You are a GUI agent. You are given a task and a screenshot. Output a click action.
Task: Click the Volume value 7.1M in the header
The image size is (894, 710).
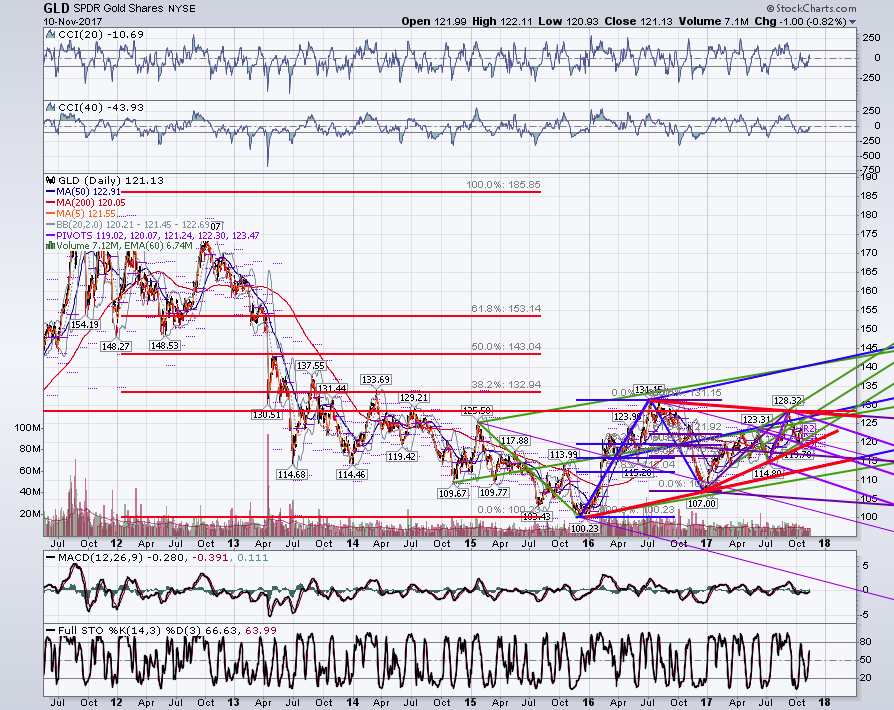pyautogui.click(x=736, y=22)
